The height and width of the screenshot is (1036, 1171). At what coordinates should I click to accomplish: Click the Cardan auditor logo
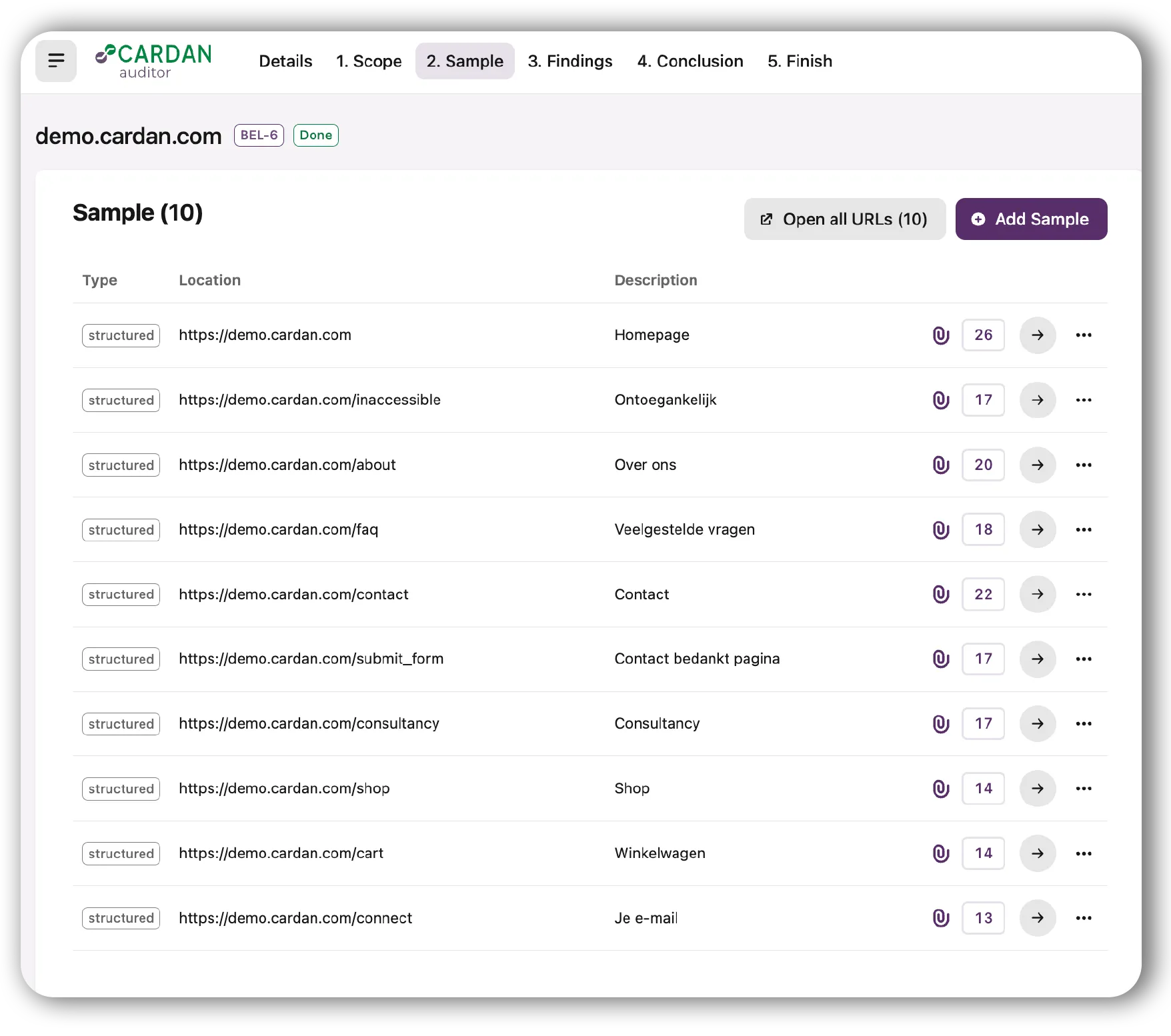(153, 61)
